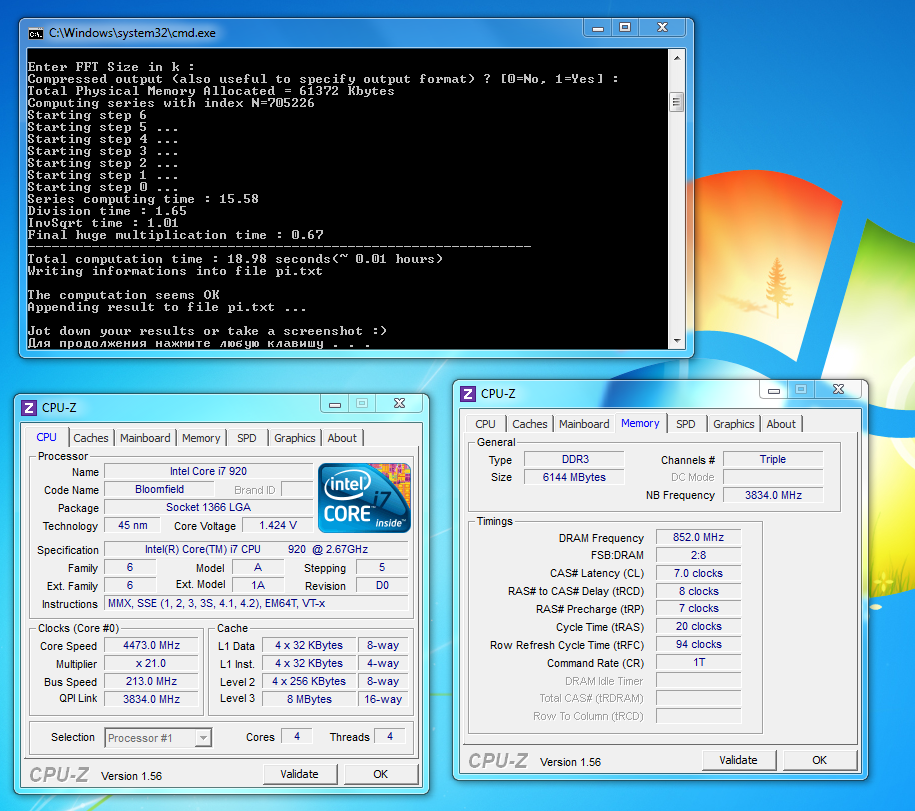Open the About tab in left CPU-Z window
The height and width of the screenshot is (811, 915).
(342, 438)
